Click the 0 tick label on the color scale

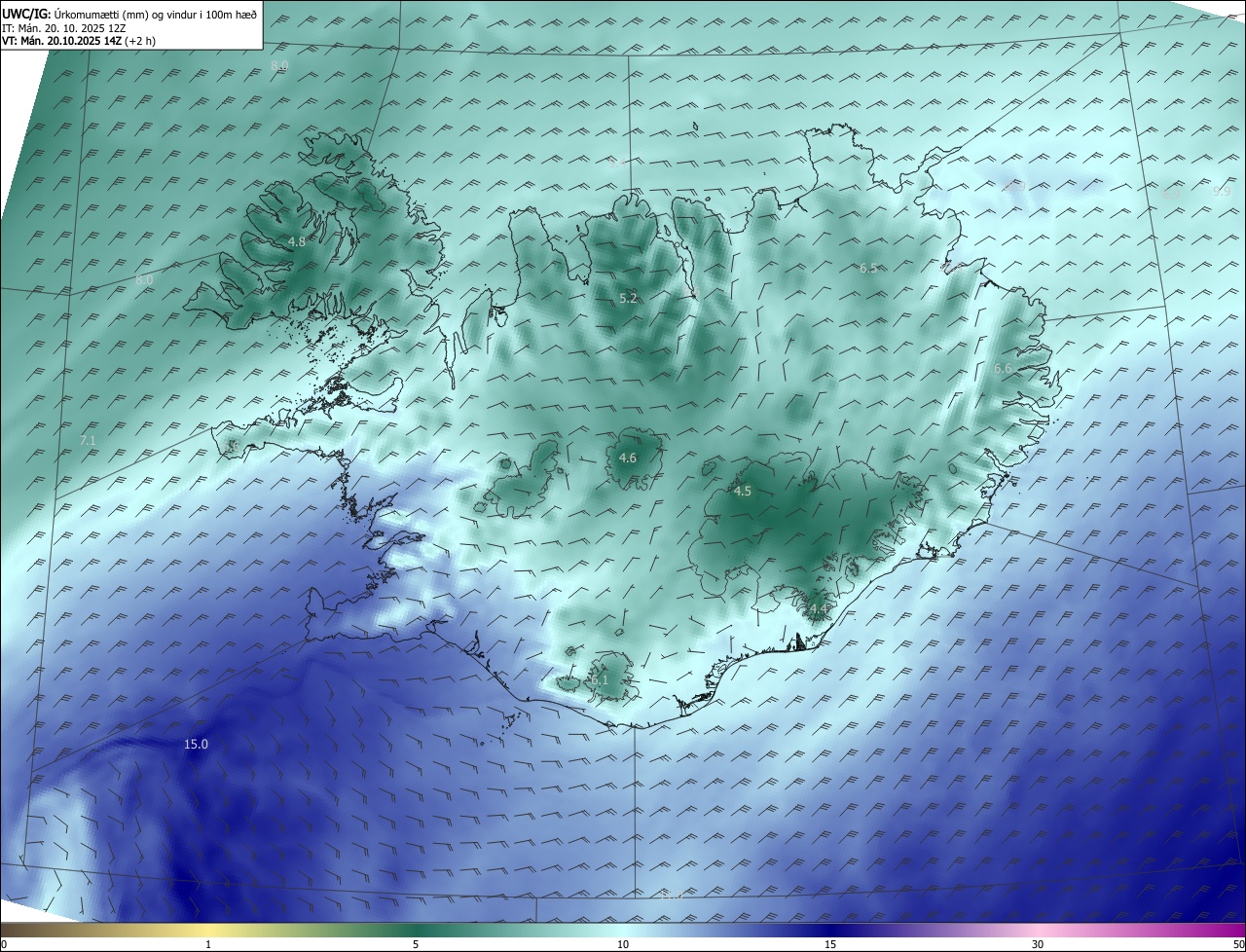(4, 944)
